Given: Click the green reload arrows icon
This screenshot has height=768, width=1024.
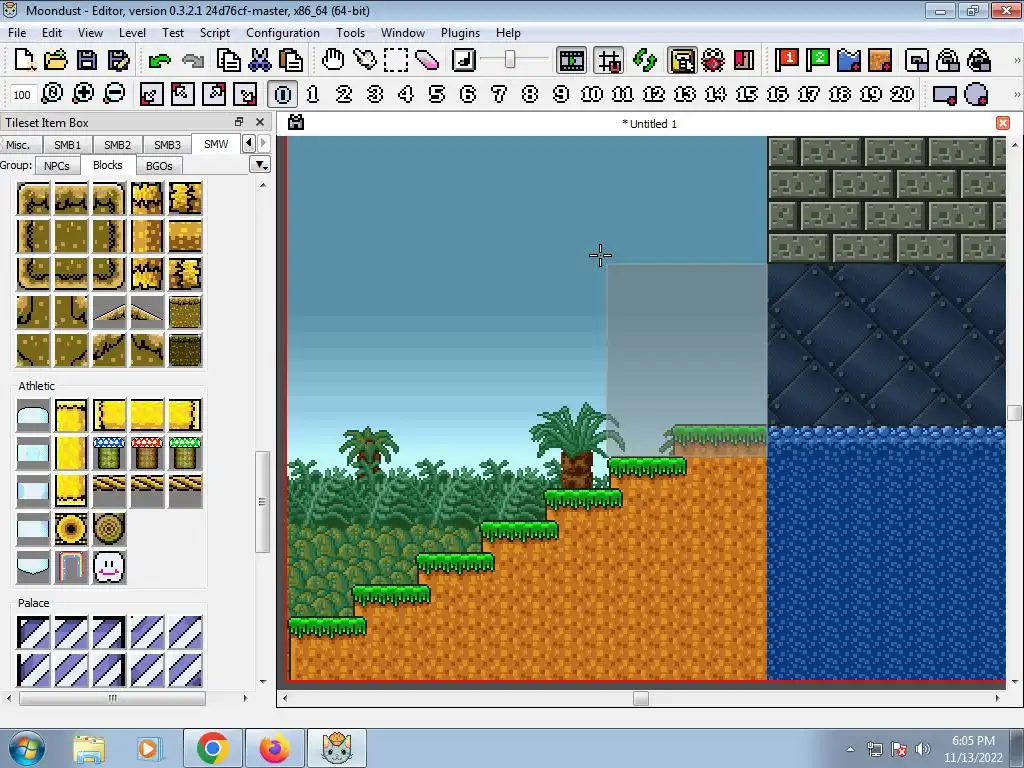Looking at the screenshot, I should click(644, 61).
